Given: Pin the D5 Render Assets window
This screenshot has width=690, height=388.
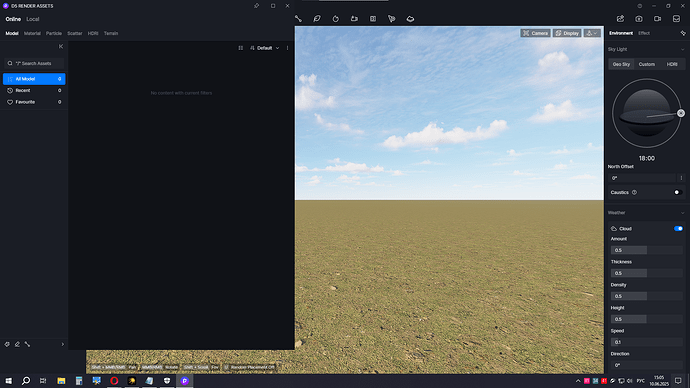Looking at the screenshot, I should [x=257, y=6].
